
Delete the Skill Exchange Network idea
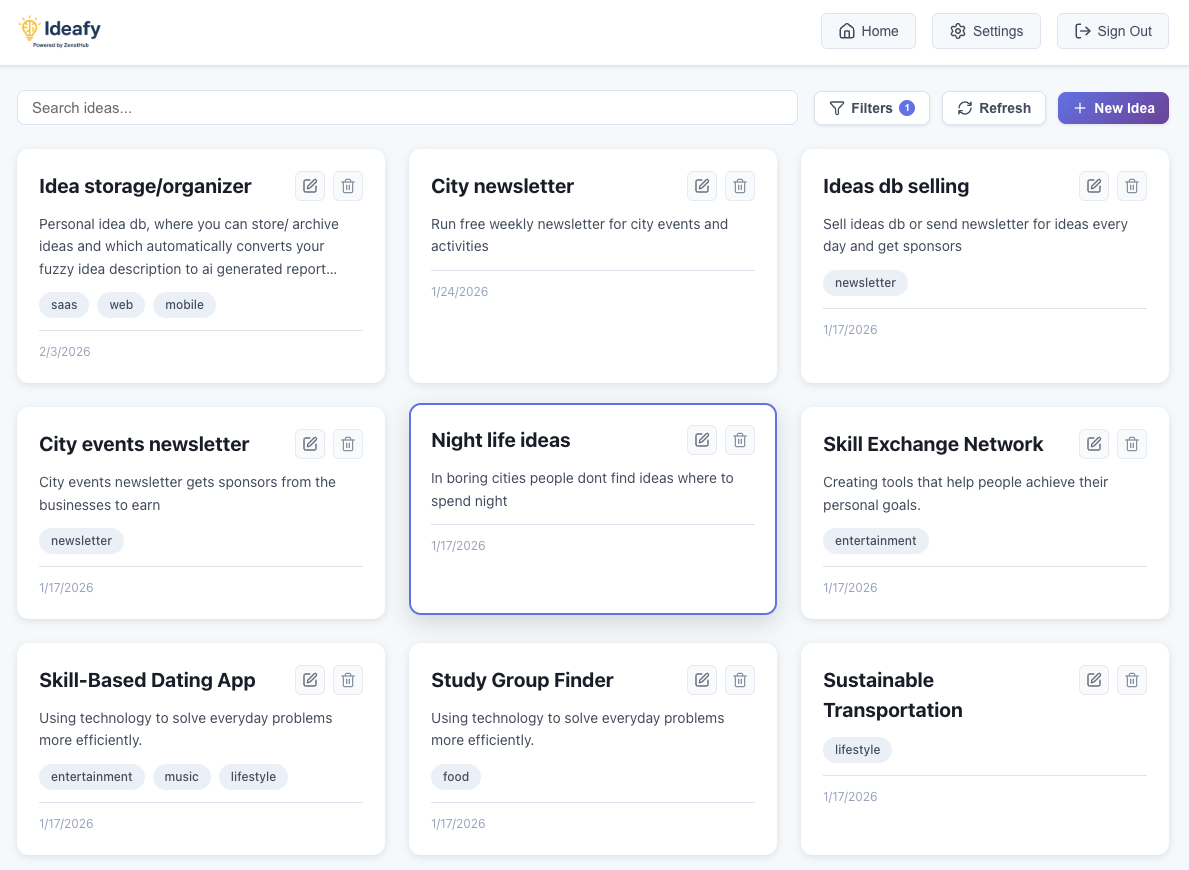click(1132, 444)
